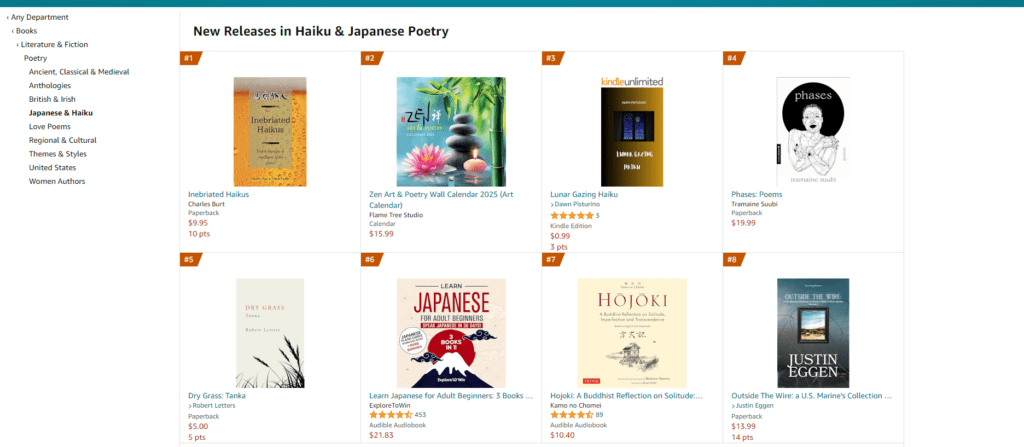Open Justin Eggen author link
This screenshot has width=1024, height=447.
point(755,406)
